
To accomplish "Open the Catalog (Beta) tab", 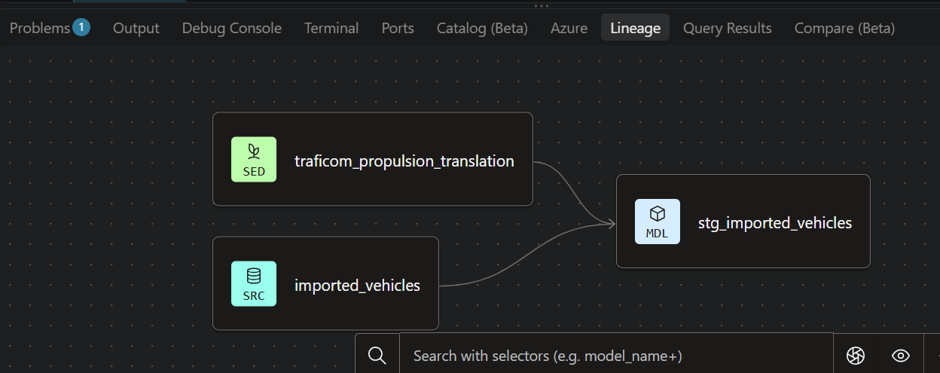I will pos(482,28).
